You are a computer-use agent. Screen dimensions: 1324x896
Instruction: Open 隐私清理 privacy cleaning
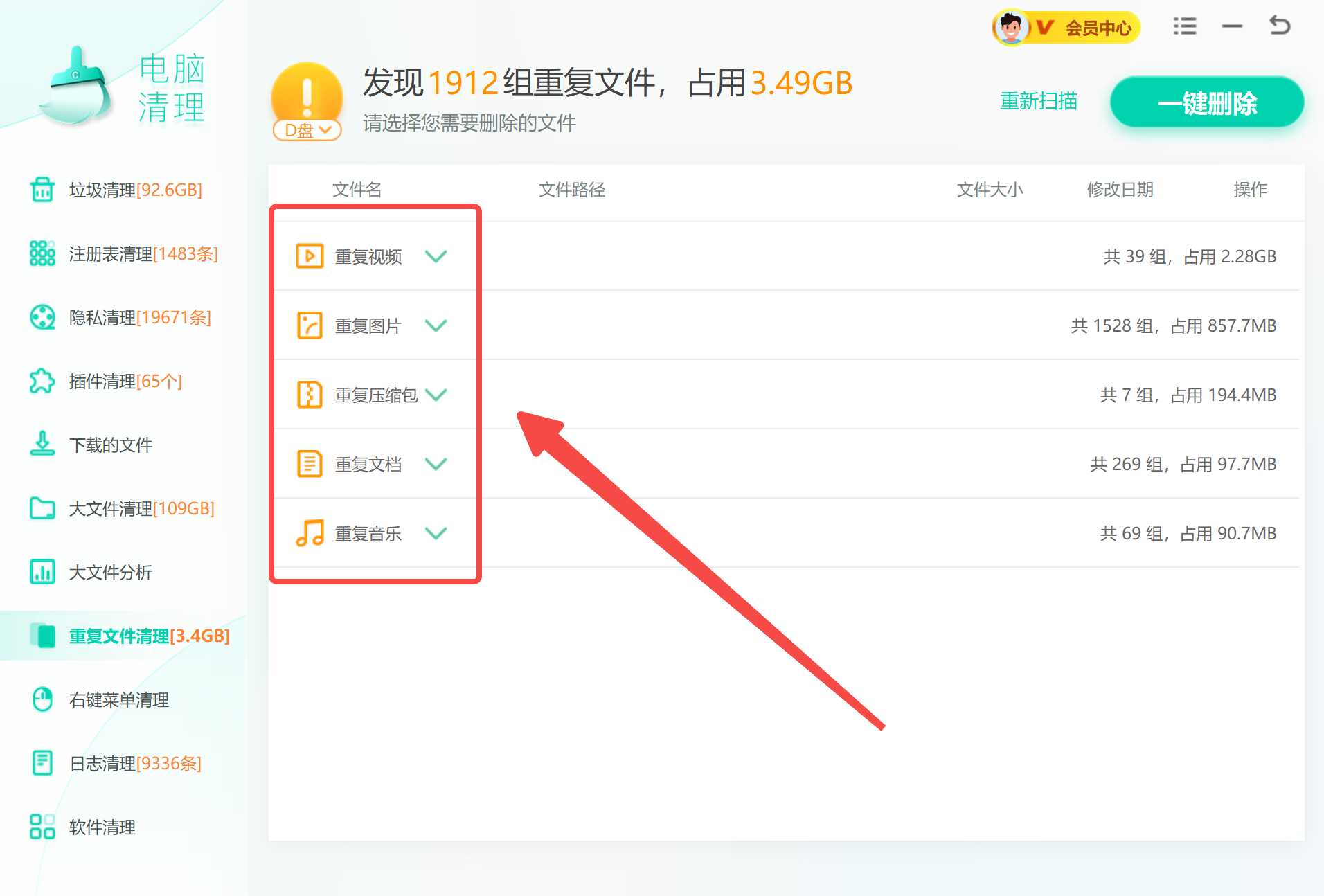pos(42,317)
